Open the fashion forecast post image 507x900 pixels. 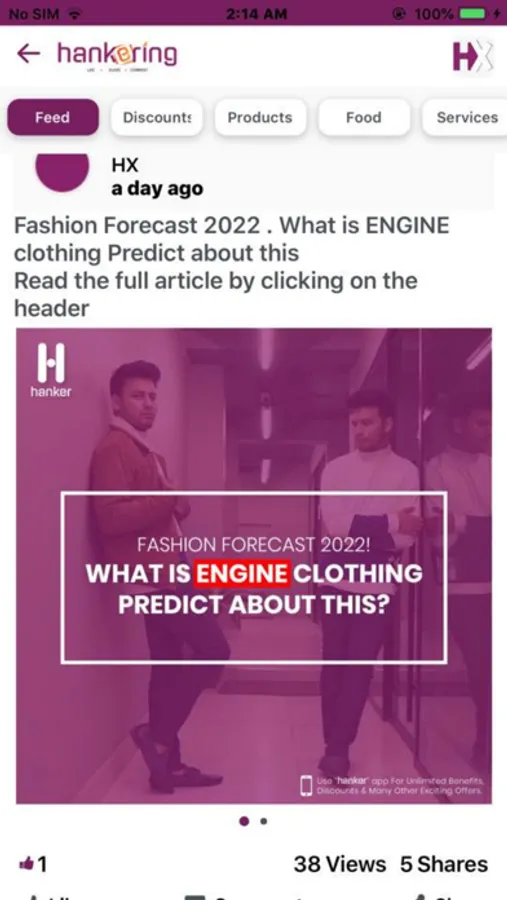coord(253,566)
